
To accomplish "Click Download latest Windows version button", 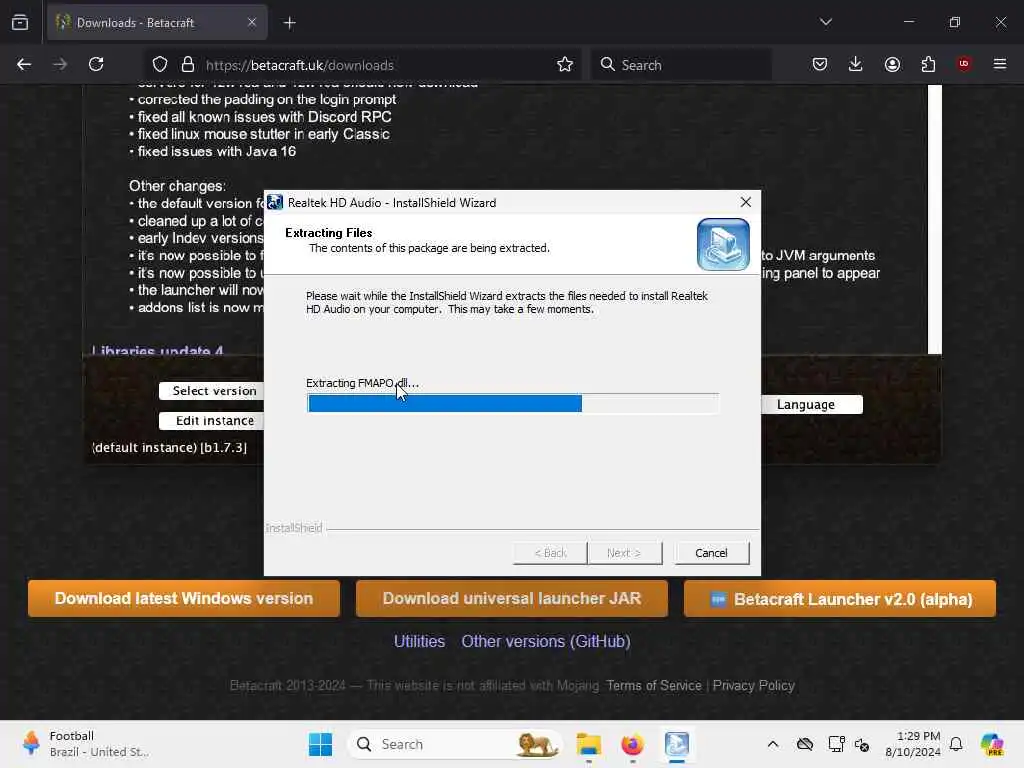I will coord(184,599).
